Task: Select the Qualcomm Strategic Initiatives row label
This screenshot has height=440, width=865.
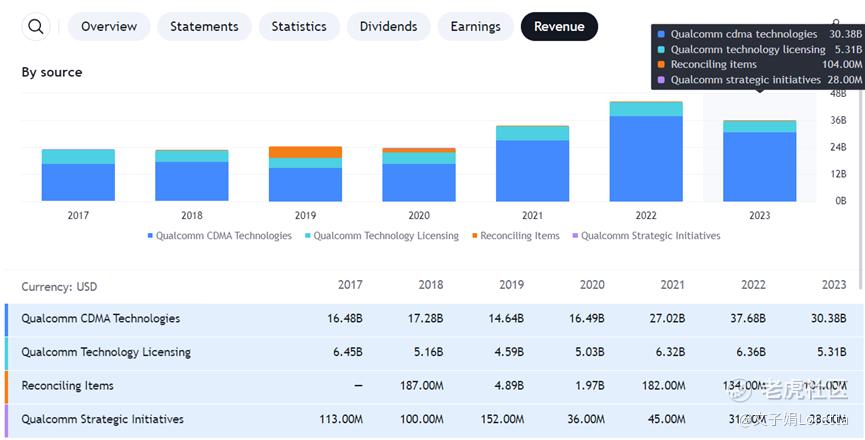Action: tap(103, 419)
